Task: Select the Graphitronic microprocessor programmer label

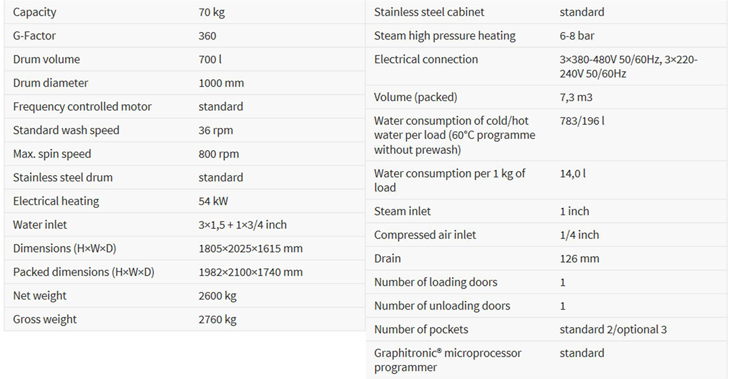Action: pyautogui.click(x=447, y=360)
